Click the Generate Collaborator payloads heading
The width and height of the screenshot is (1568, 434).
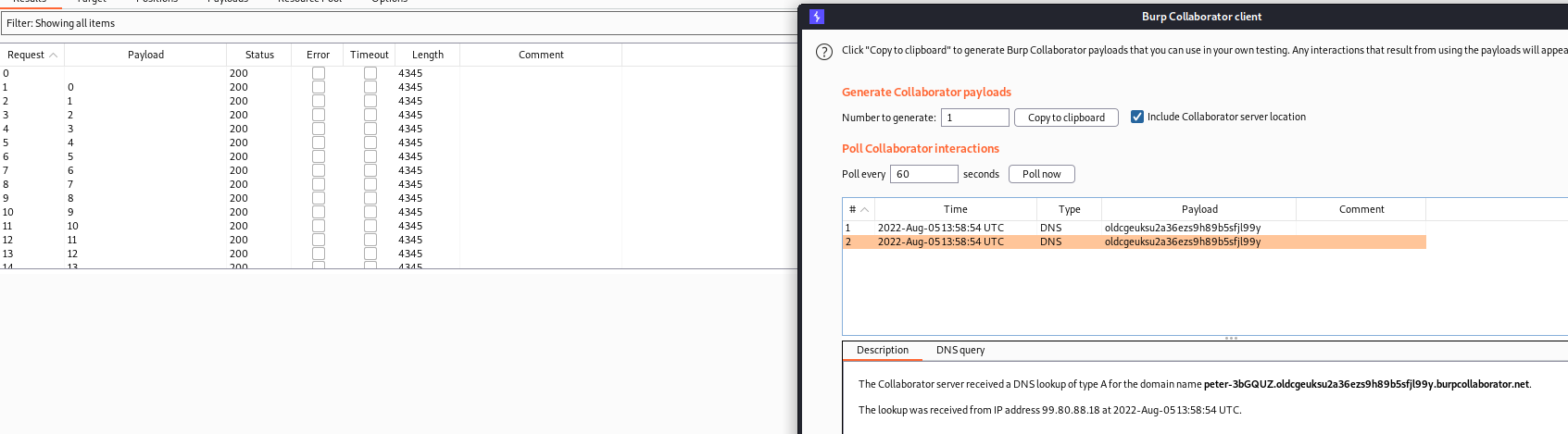pos(926,92)
